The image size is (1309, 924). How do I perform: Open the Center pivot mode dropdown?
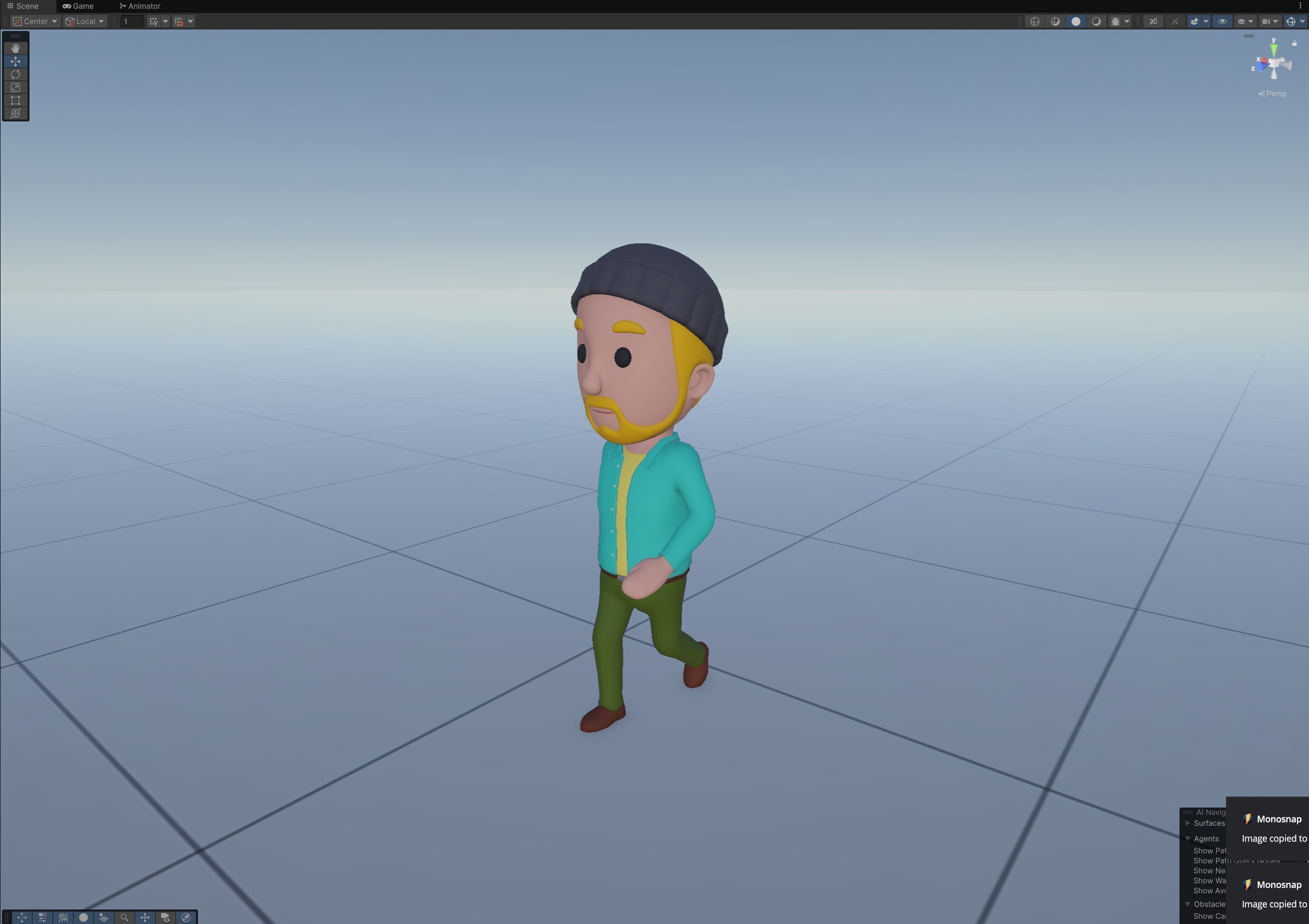click(x=35, y=21)
